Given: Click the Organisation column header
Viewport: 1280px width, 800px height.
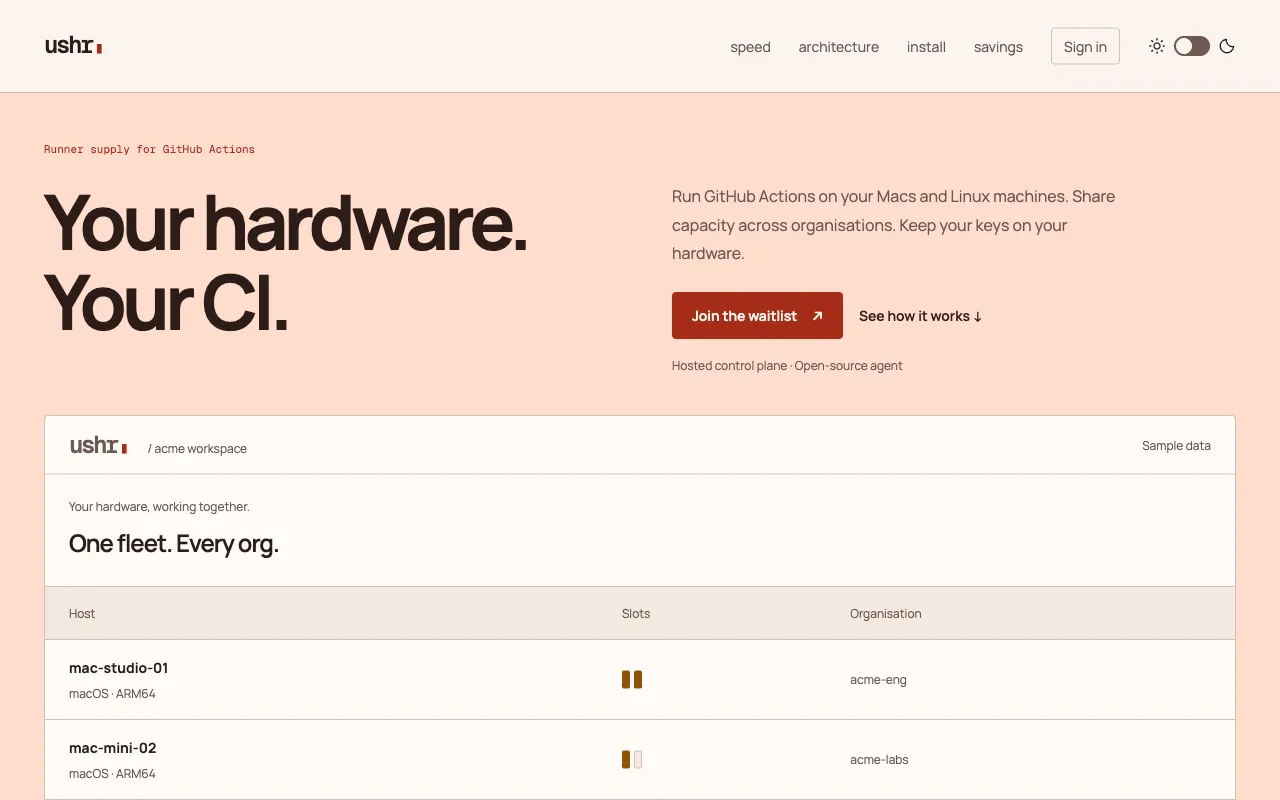Looking at the screenshot, I should 886,614.
